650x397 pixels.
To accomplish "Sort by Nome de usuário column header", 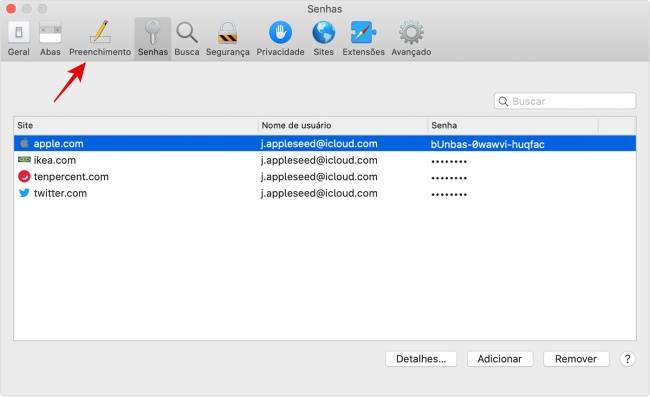I will point(342,125).
